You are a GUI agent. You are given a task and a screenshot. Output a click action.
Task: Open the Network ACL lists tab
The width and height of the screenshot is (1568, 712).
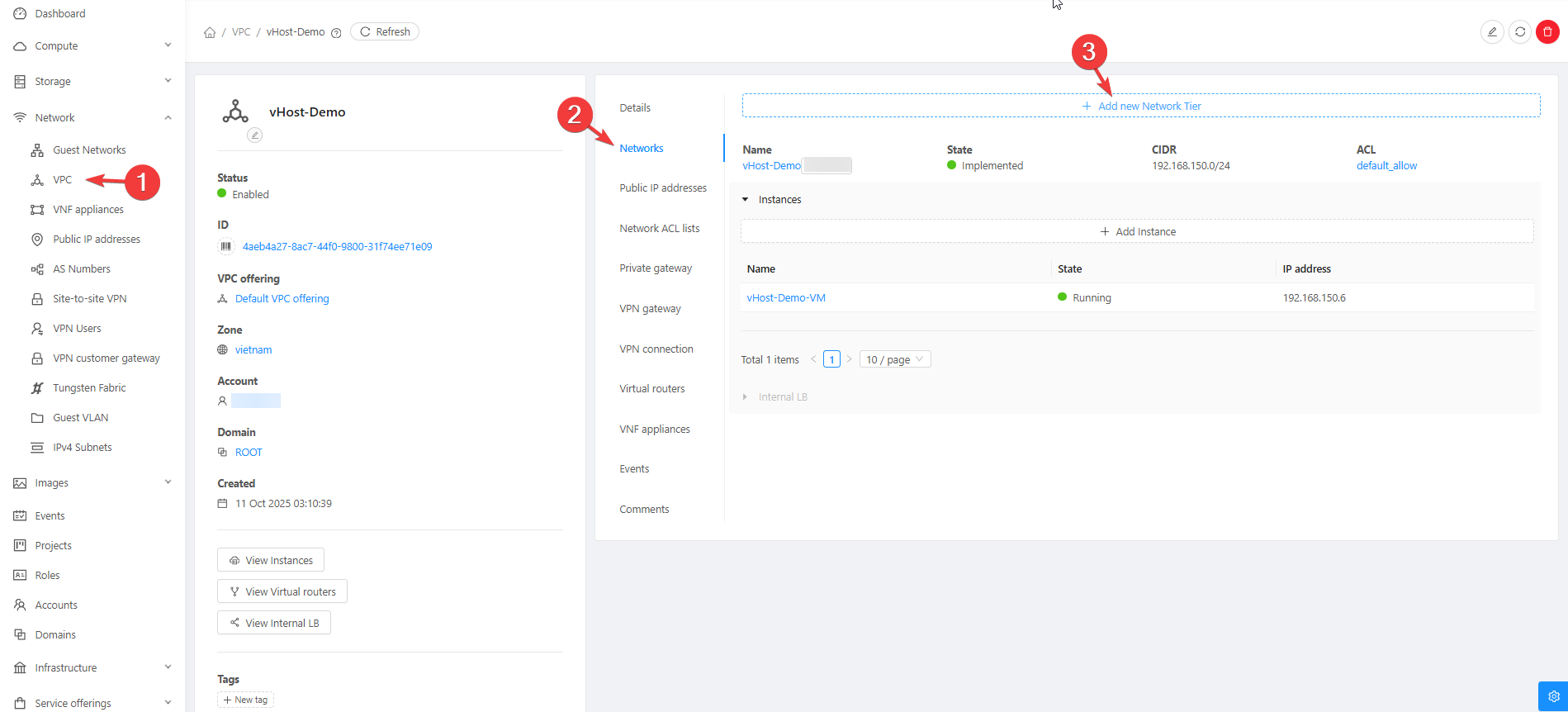(x=659, y=229)
